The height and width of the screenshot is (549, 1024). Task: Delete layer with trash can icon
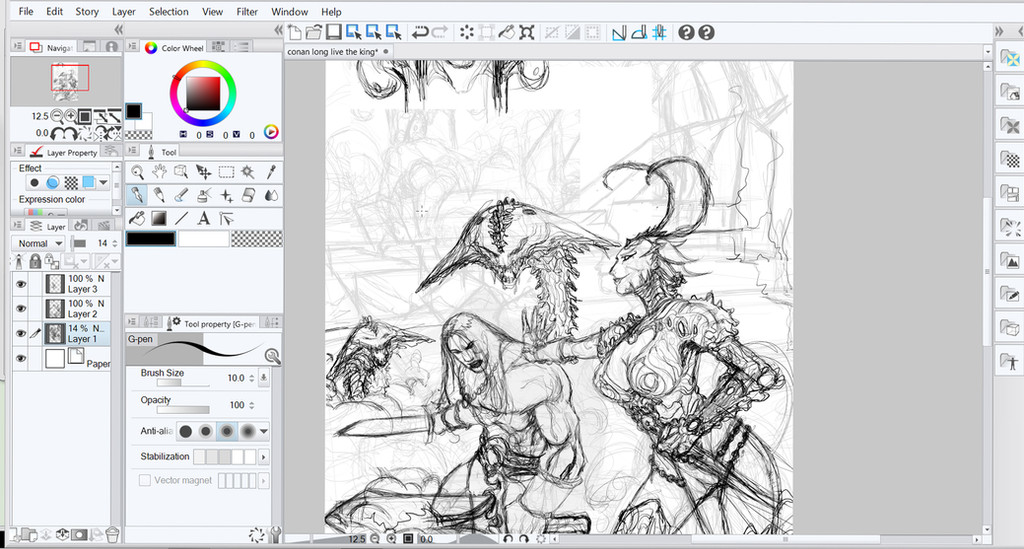pos(112,535)
